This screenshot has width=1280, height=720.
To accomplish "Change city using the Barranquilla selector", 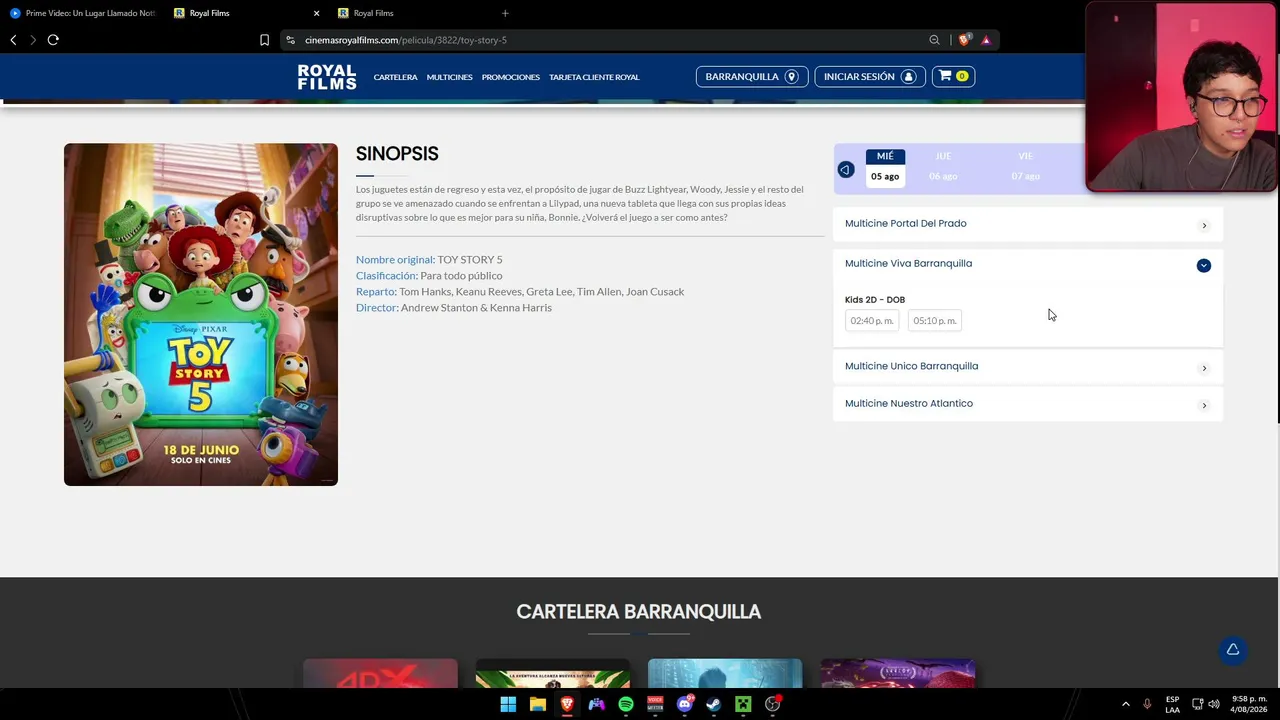I will 751,76.
